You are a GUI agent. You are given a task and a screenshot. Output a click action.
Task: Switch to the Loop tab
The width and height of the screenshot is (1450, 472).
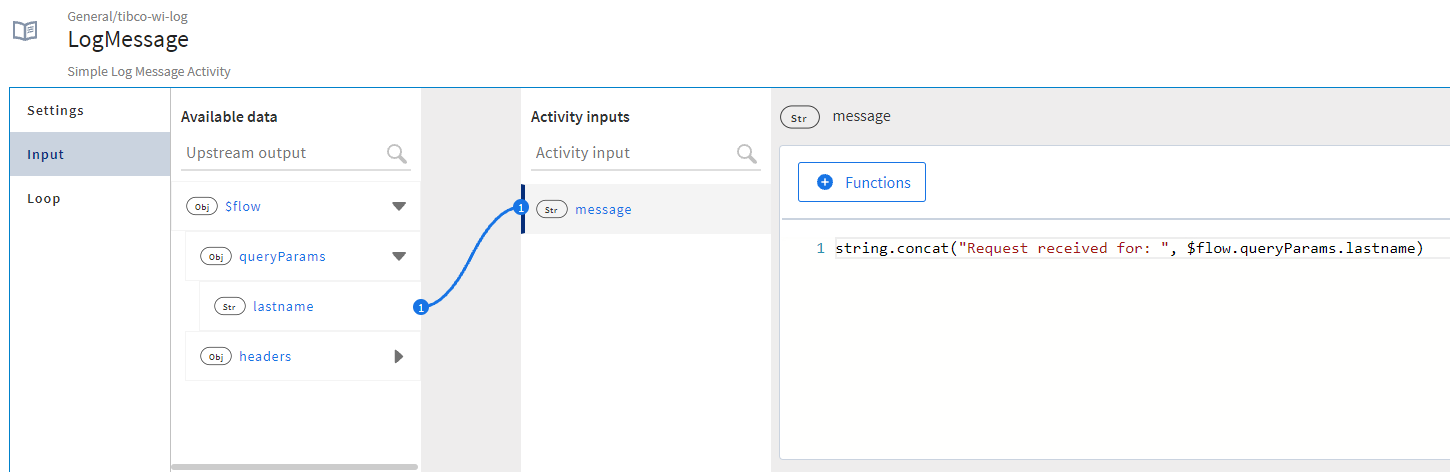[x=44, y=198]
